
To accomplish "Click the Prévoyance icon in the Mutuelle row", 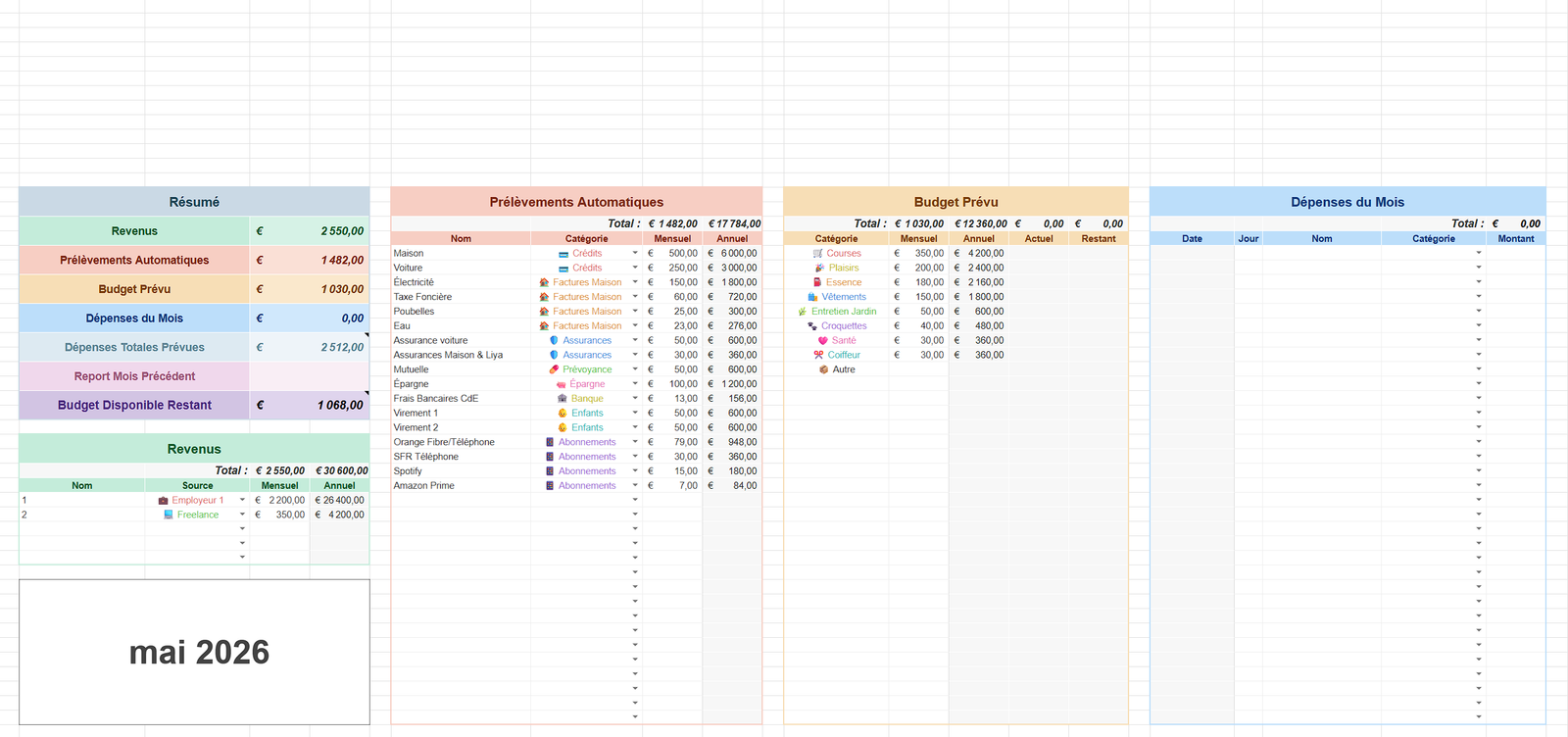I will 554,369.
